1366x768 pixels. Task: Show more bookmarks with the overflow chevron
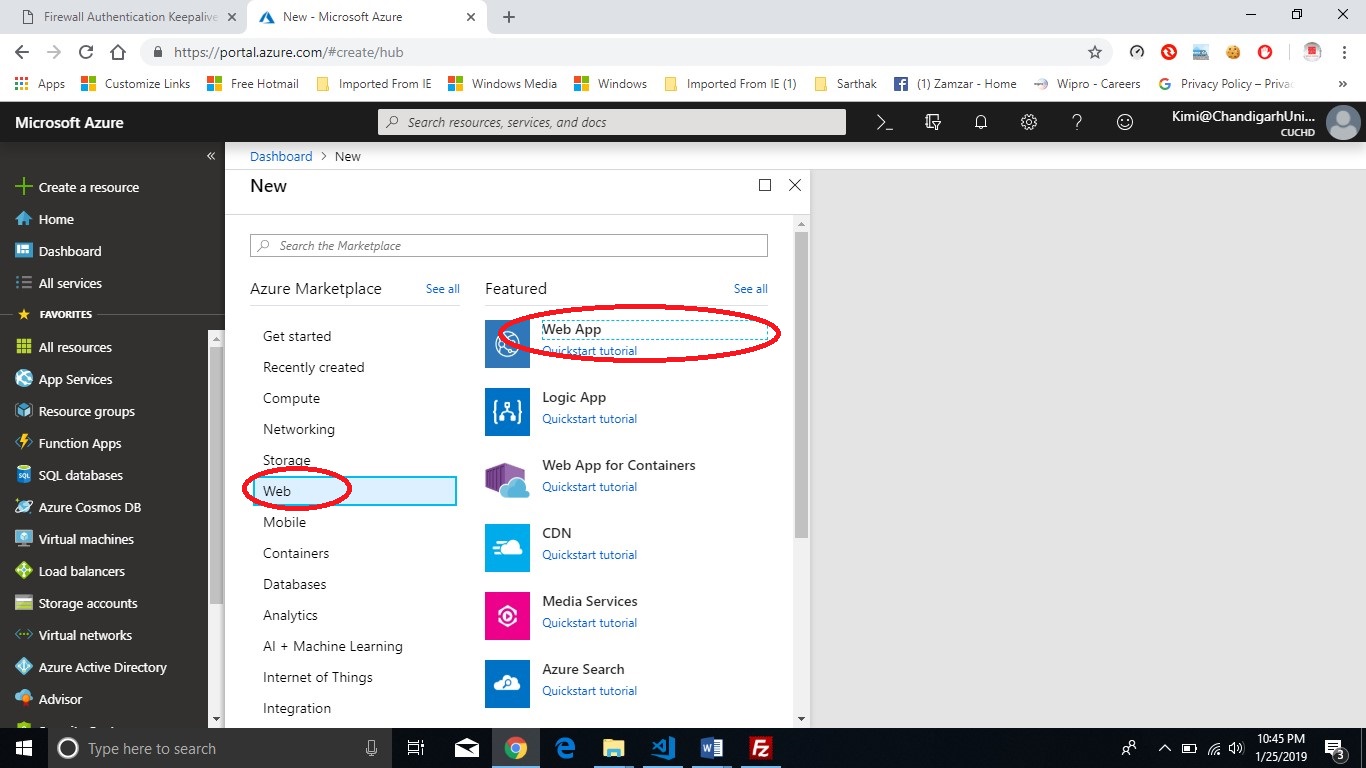point(1343,84)
